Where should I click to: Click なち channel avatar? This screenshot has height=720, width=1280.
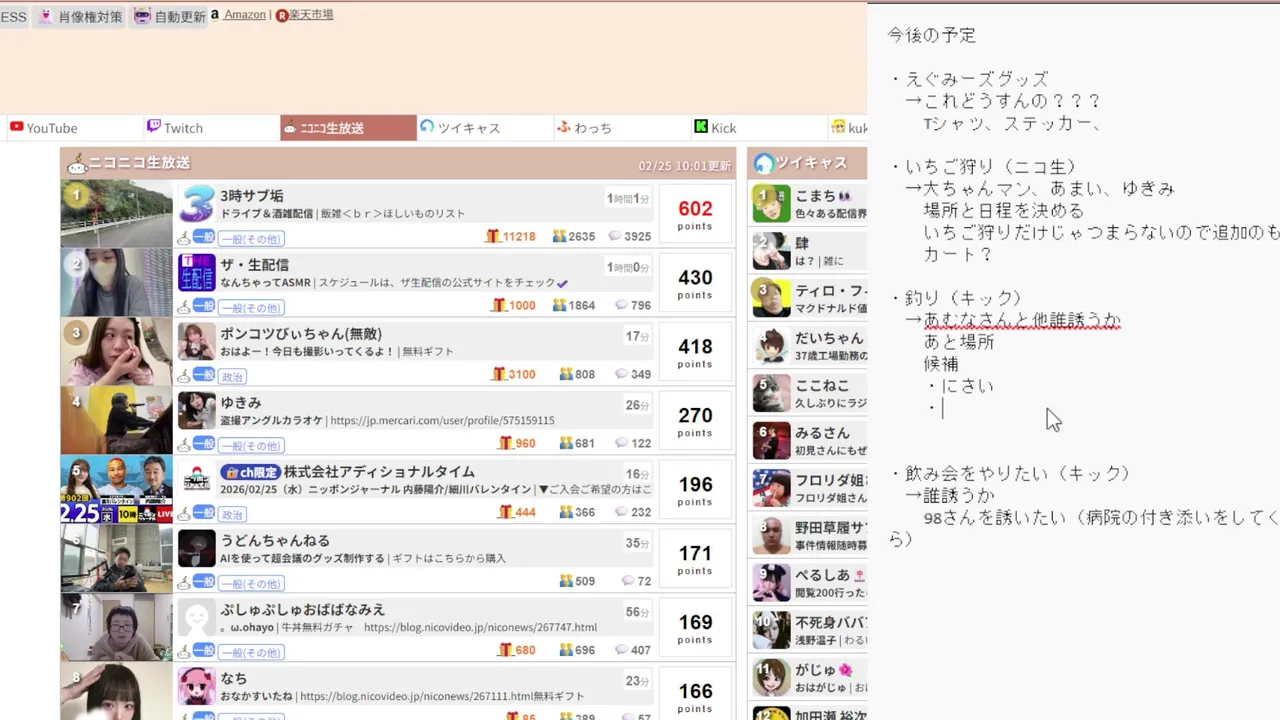pyautogui.click(x=197, y=687)
